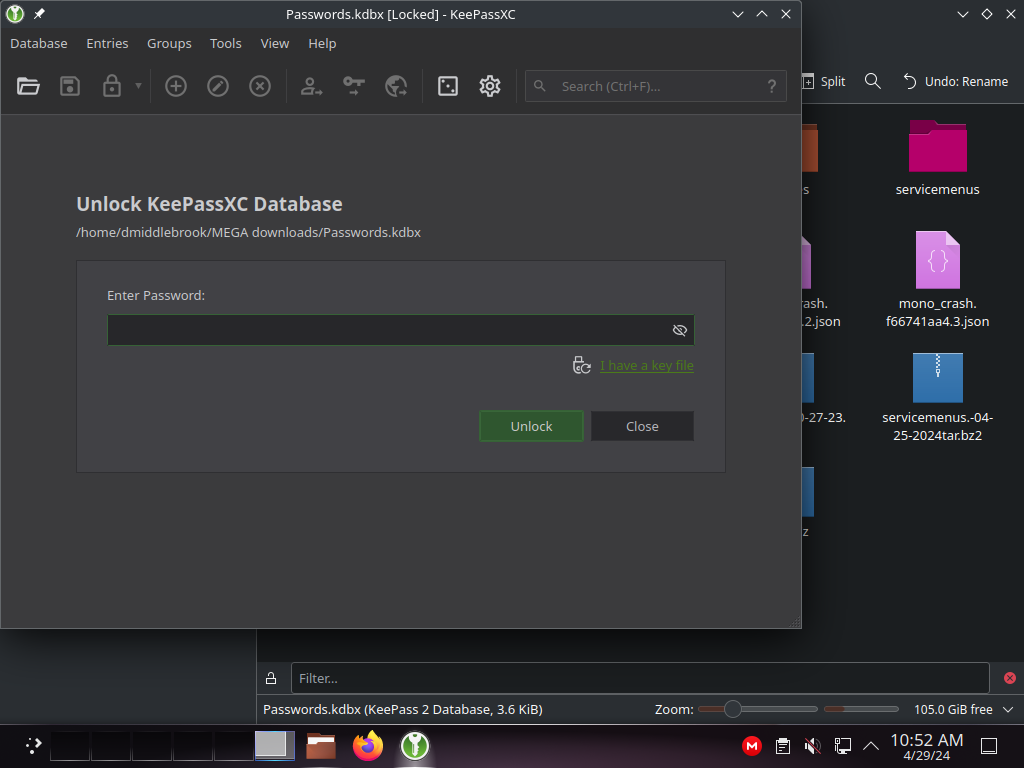Screen dimensions: 1024x768
Task: Open the Tools menu
Action: point(225,44)
